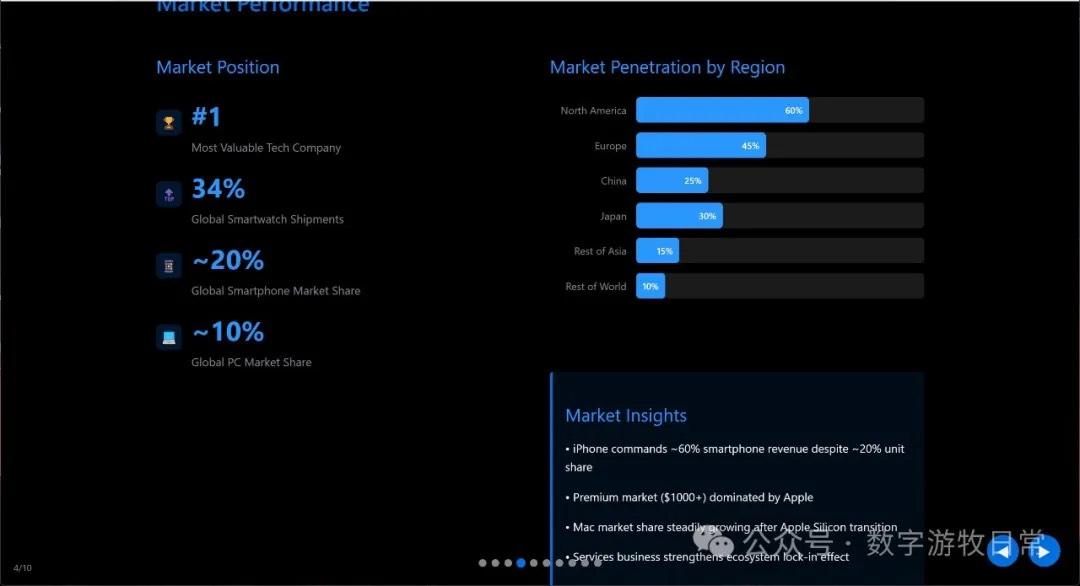Screen dimensions: 1080x586
Task: Select the second slide pagination dot
Action: (x=495, y=563)
